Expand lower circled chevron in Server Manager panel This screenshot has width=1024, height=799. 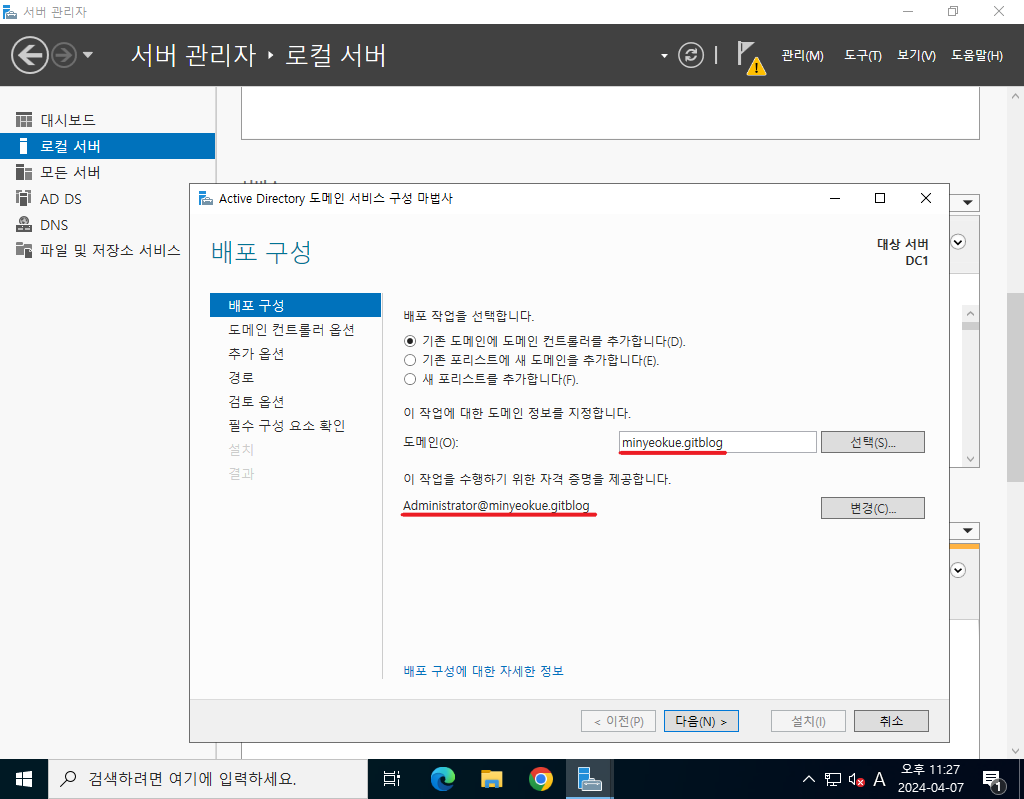click(x=958, y=570)
